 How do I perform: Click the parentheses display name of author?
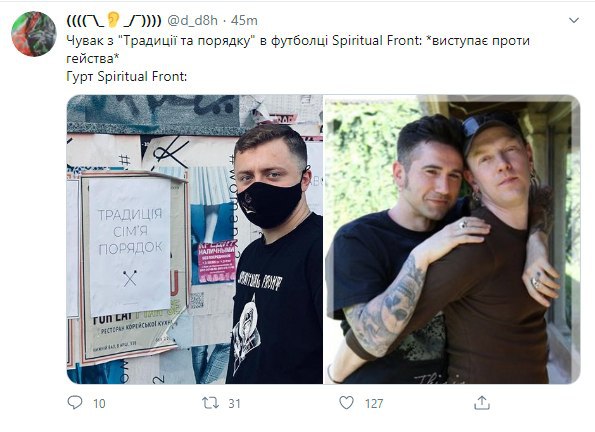point(114,20)
